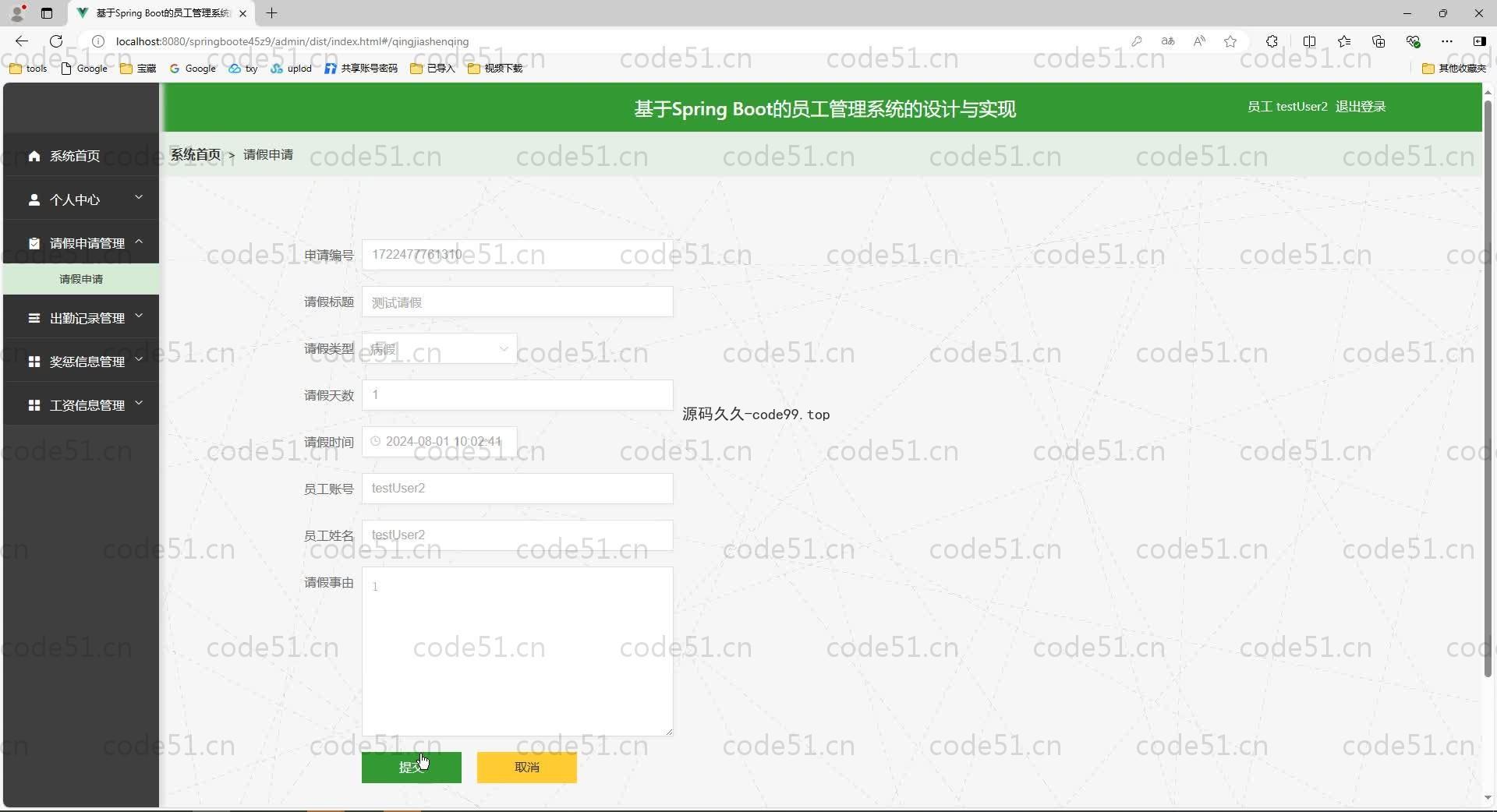
Task: Open the 视频下载 bookmarks folder
Action: (495, 69)
